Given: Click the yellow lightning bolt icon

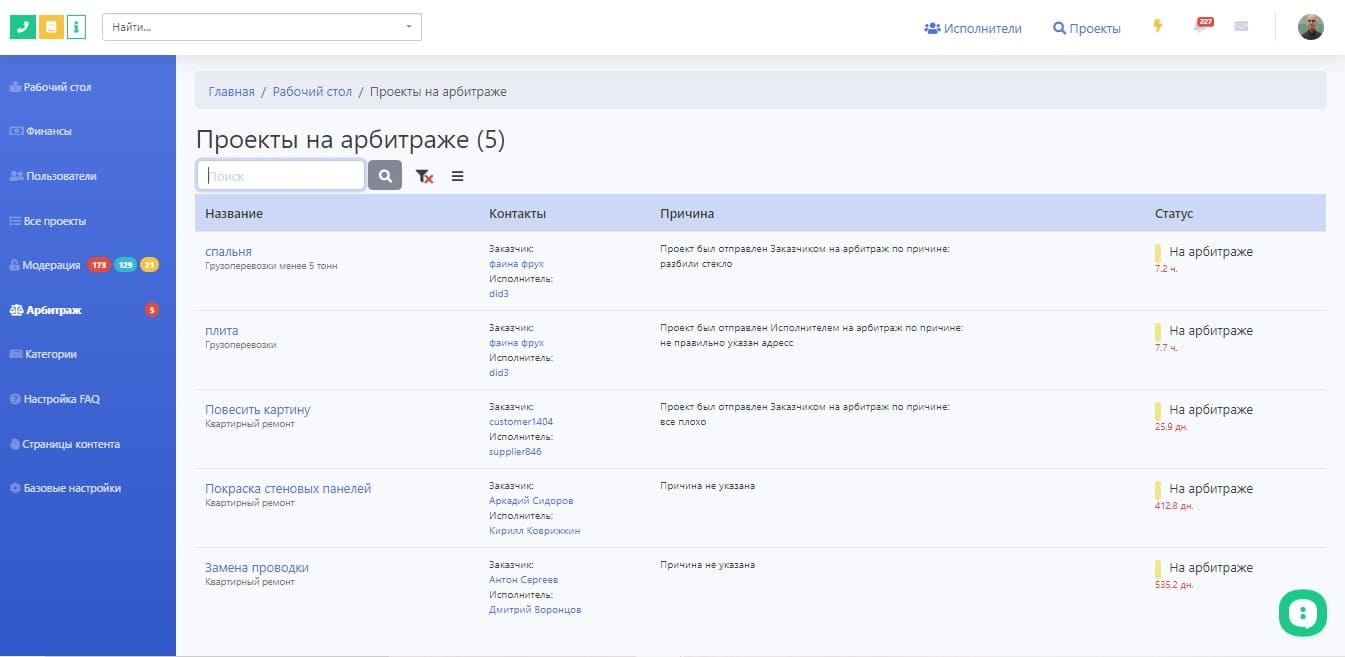Looking at the screenshot, I should pyautogui.click(x=1158, y=27).
